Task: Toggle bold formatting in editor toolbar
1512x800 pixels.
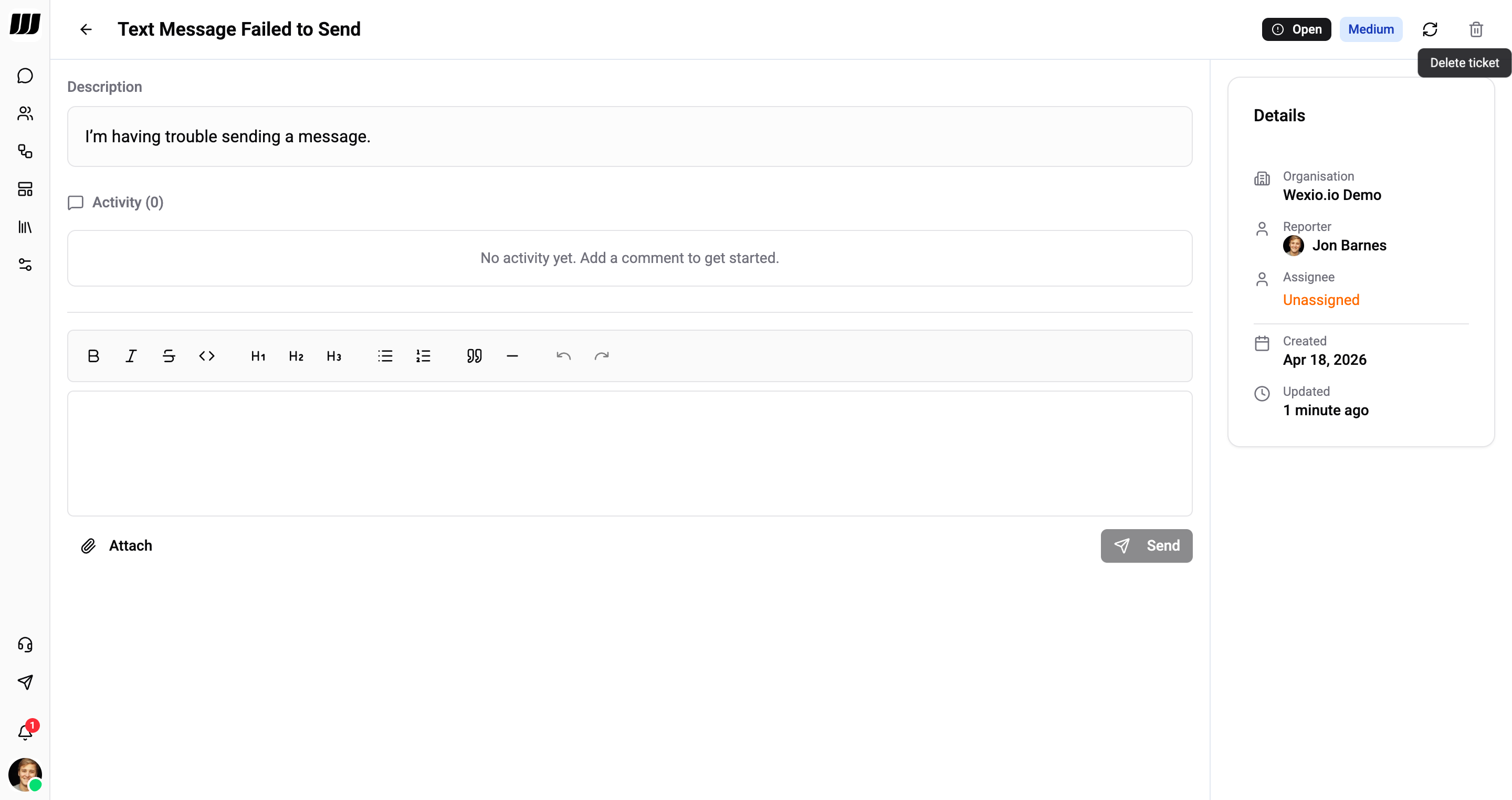Action: click(x=93, y=356)
